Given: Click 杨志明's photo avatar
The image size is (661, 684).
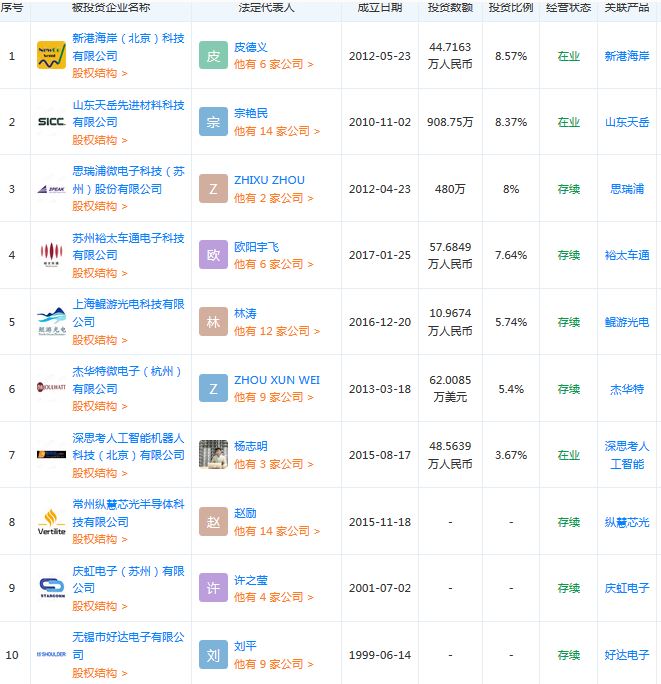Looking at the screenshot, I should coord(213,454).
